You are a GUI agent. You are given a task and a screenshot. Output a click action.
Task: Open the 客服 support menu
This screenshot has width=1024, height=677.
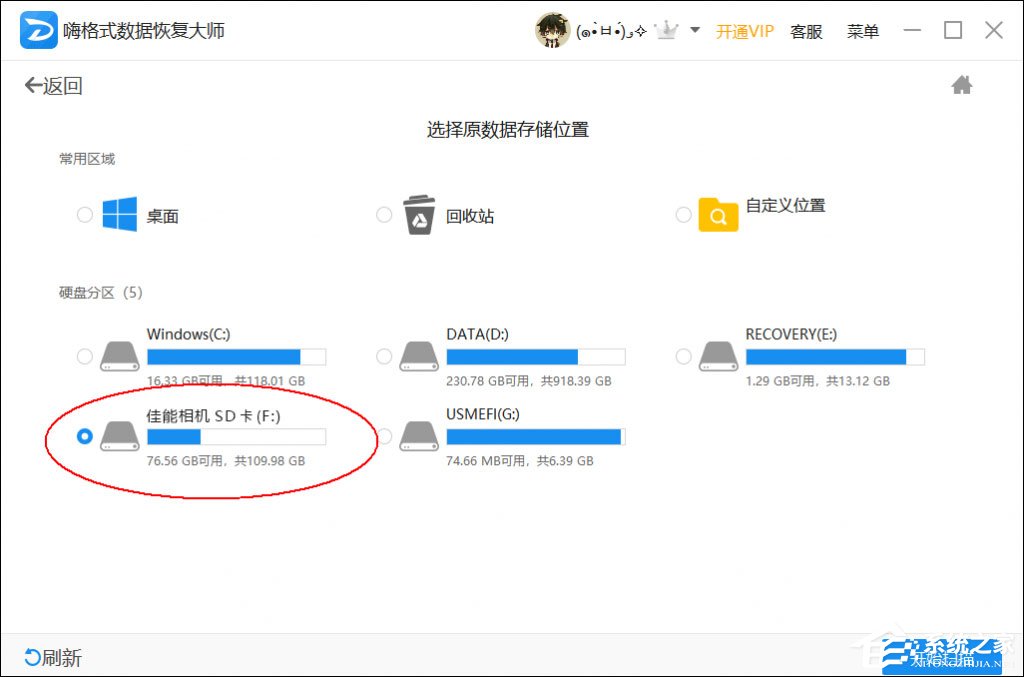click(x=806, y=31)
